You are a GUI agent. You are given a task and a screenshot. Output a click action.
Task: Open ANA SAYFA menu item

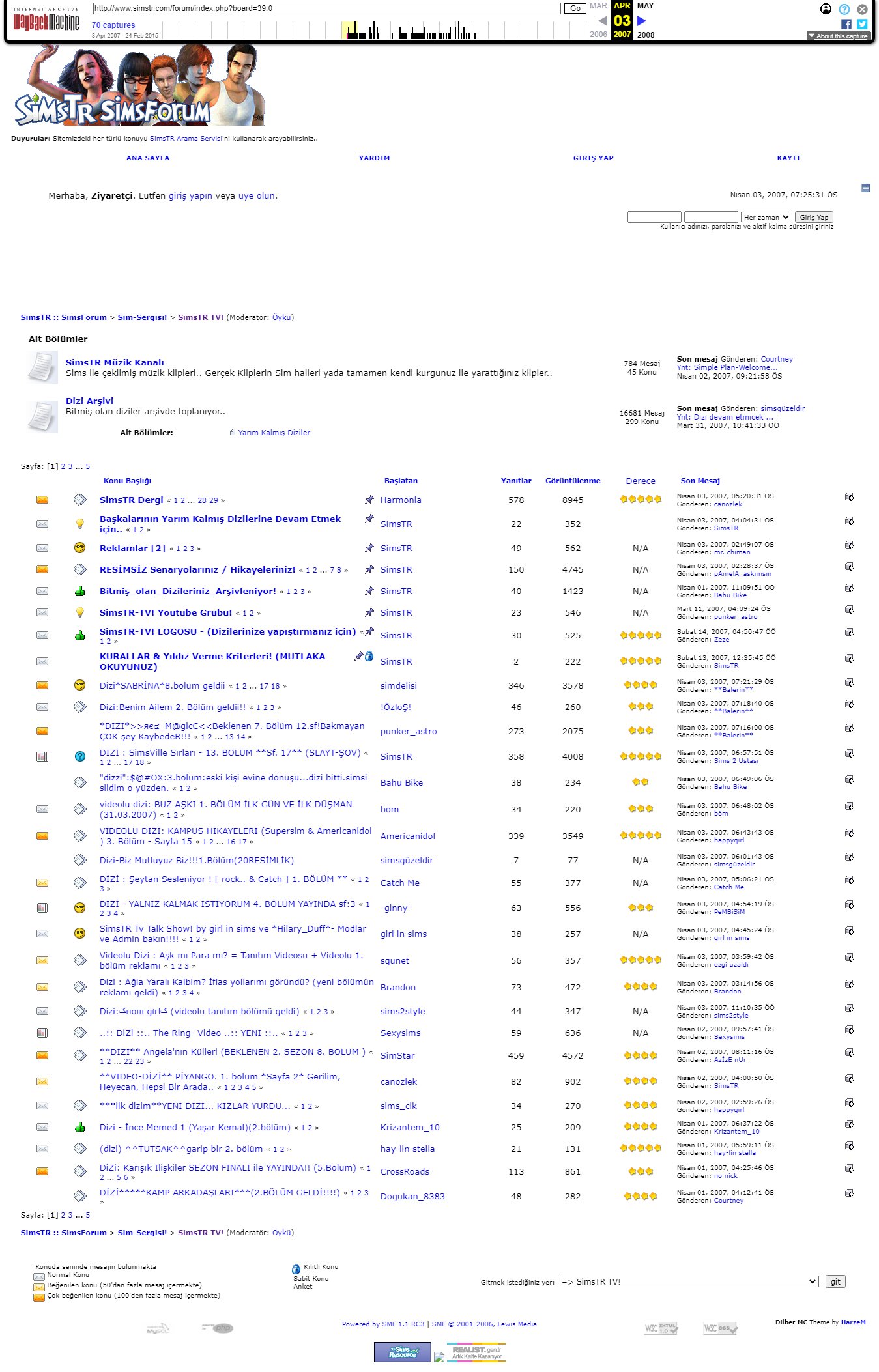[x=148, y=158]
